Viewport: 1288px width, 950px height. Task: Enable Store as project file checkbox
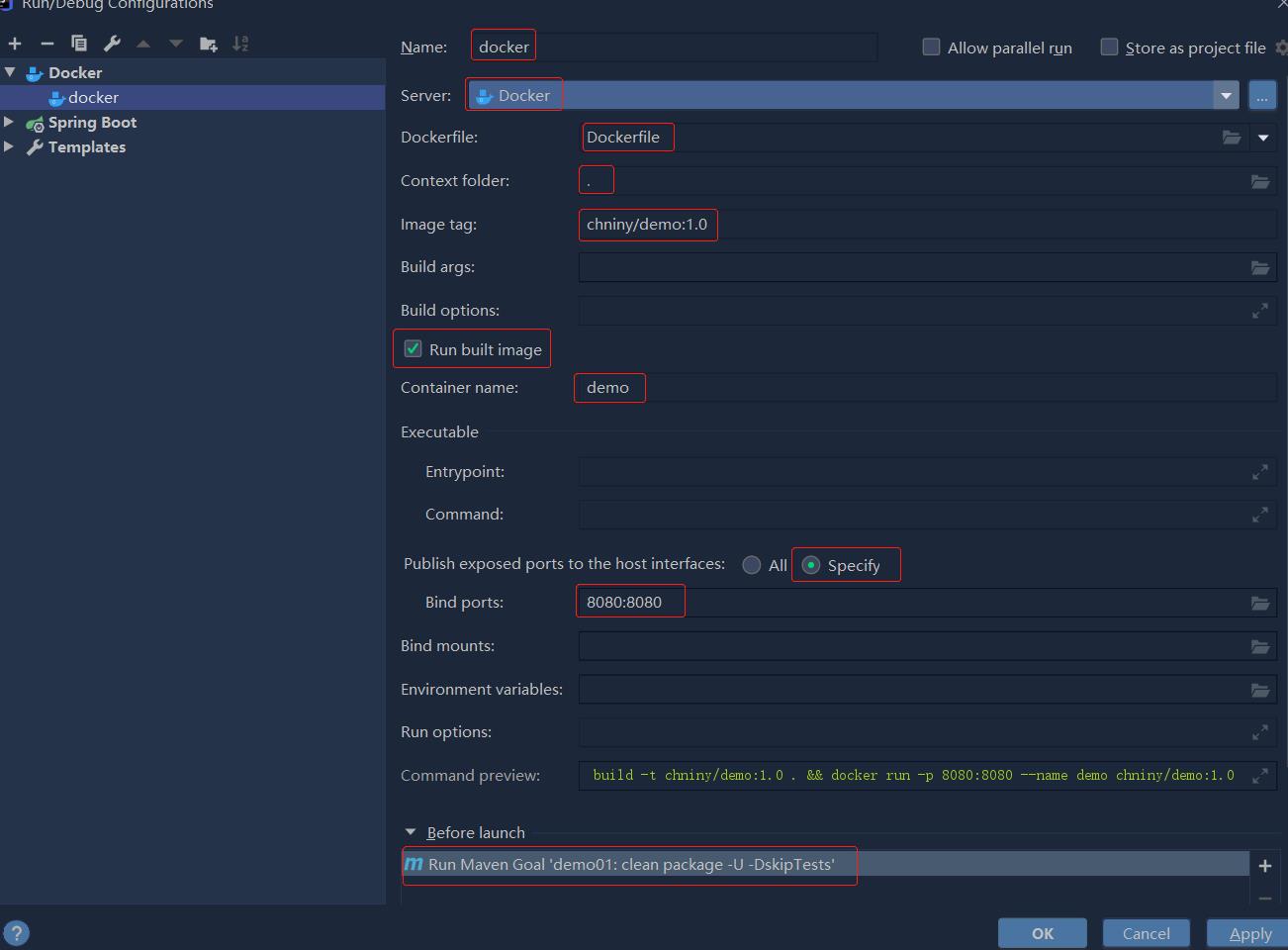point(1109,47)
